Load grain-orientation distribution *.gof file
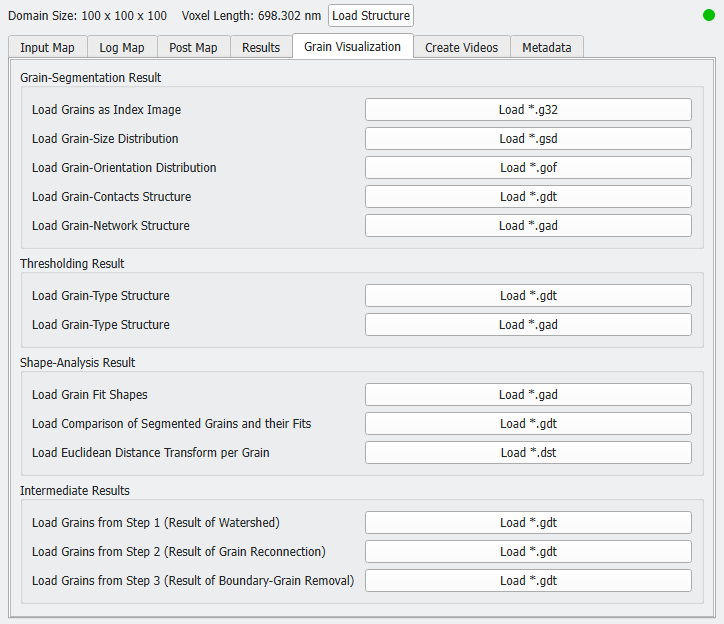The image size is (724, 624). point(528,168)
